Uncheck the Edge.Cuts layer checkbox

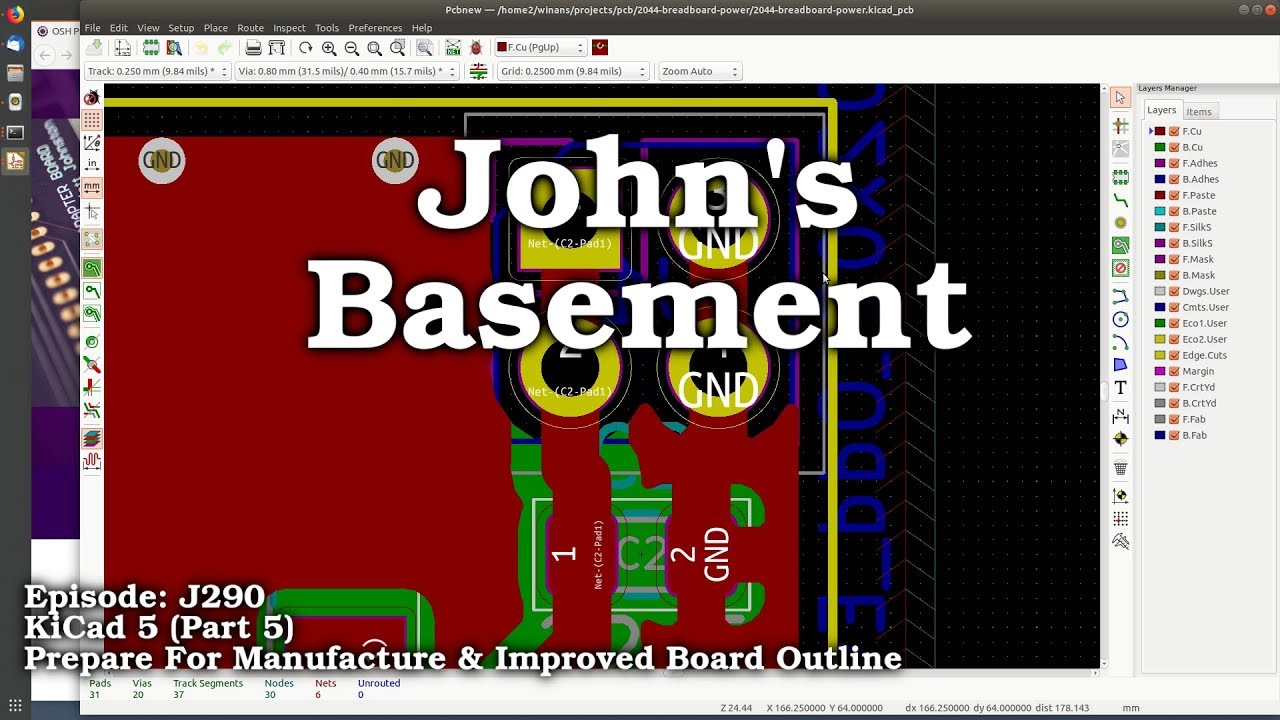click(x=1174, y=355)
